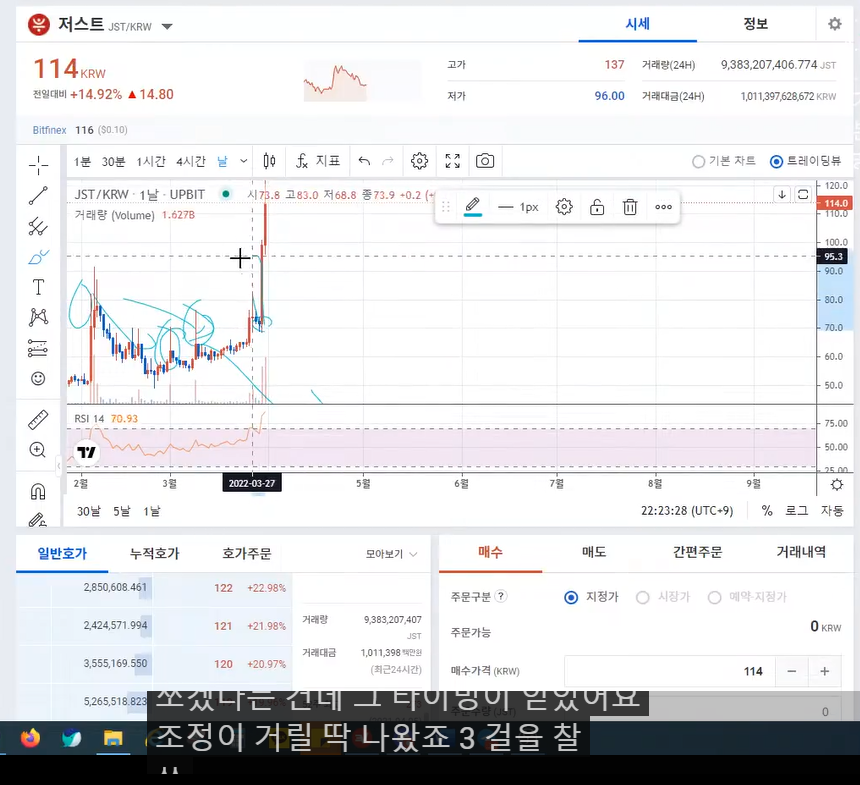
Task: Toggle the lock drawings pencil icon
Action: (x=38, y=519)
